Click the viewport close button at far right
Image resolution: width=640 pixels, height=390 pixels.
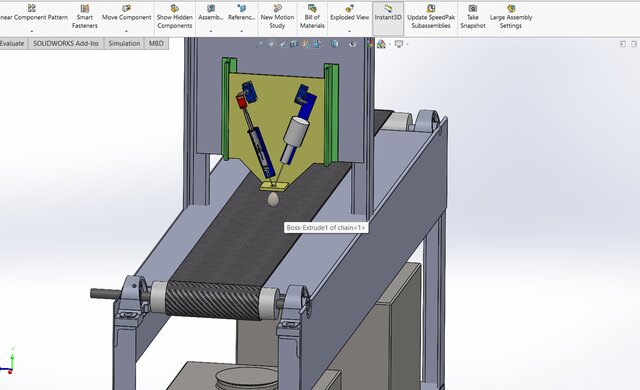point(634,44)
